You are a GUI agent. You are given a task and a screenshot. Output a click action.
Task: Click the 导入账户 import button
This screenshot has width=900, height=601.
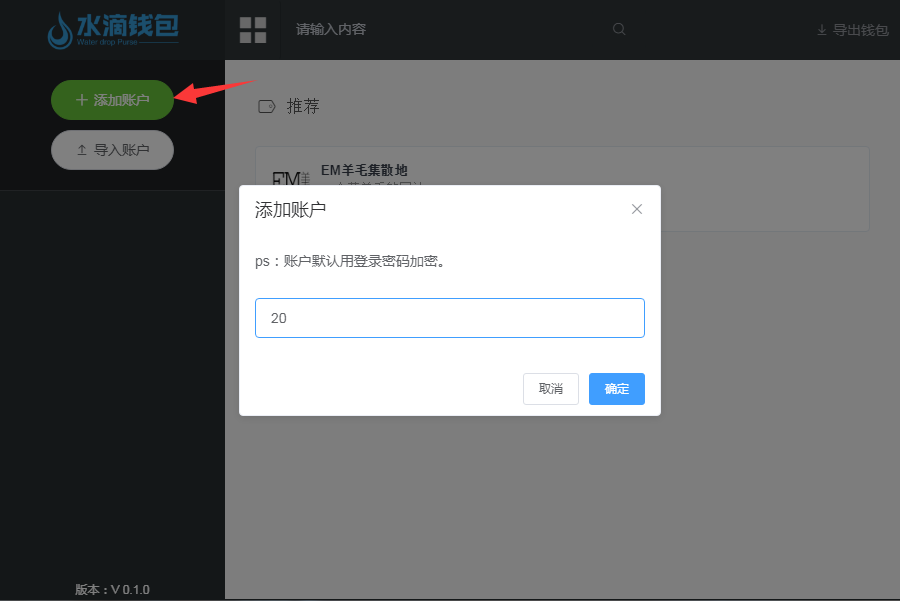(112, 150)
